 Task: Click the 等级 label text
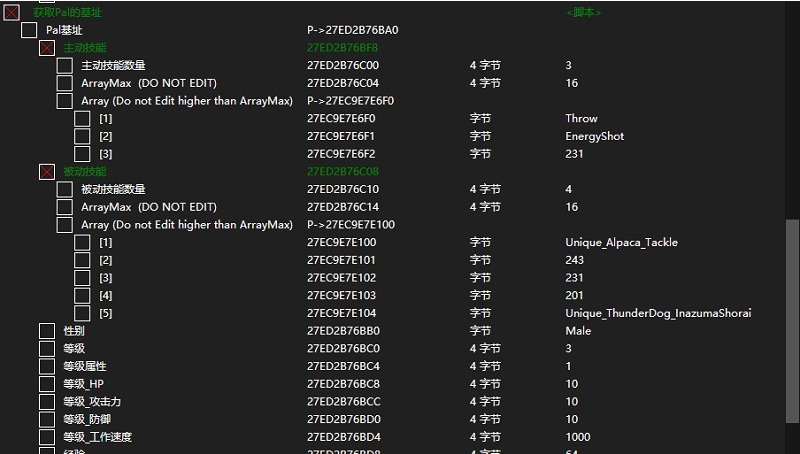click(x=74, y=348)
